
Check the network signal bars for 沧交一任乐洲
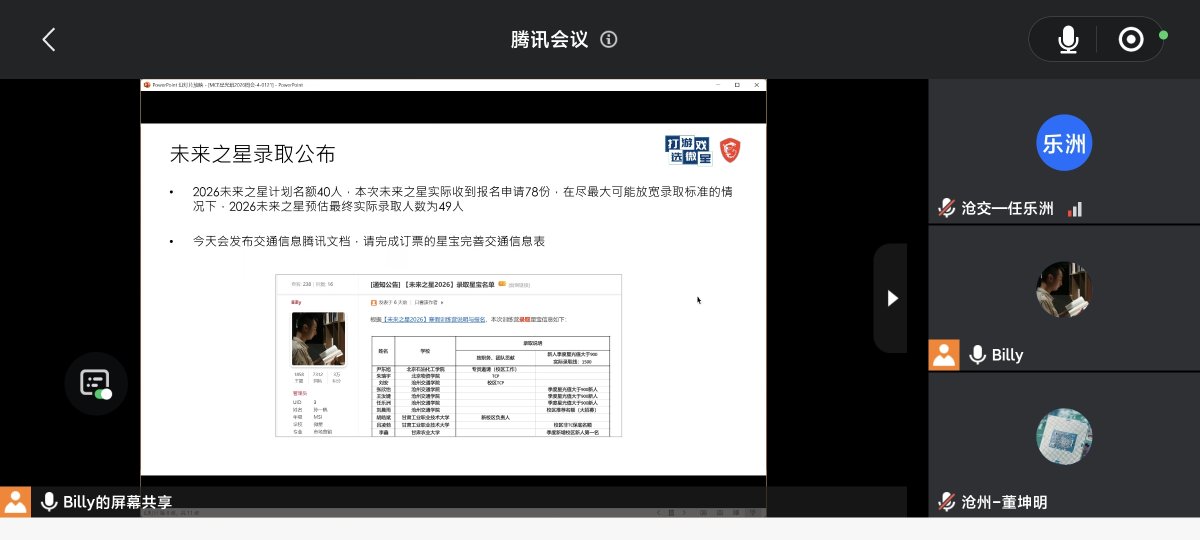click(1075, 209)
